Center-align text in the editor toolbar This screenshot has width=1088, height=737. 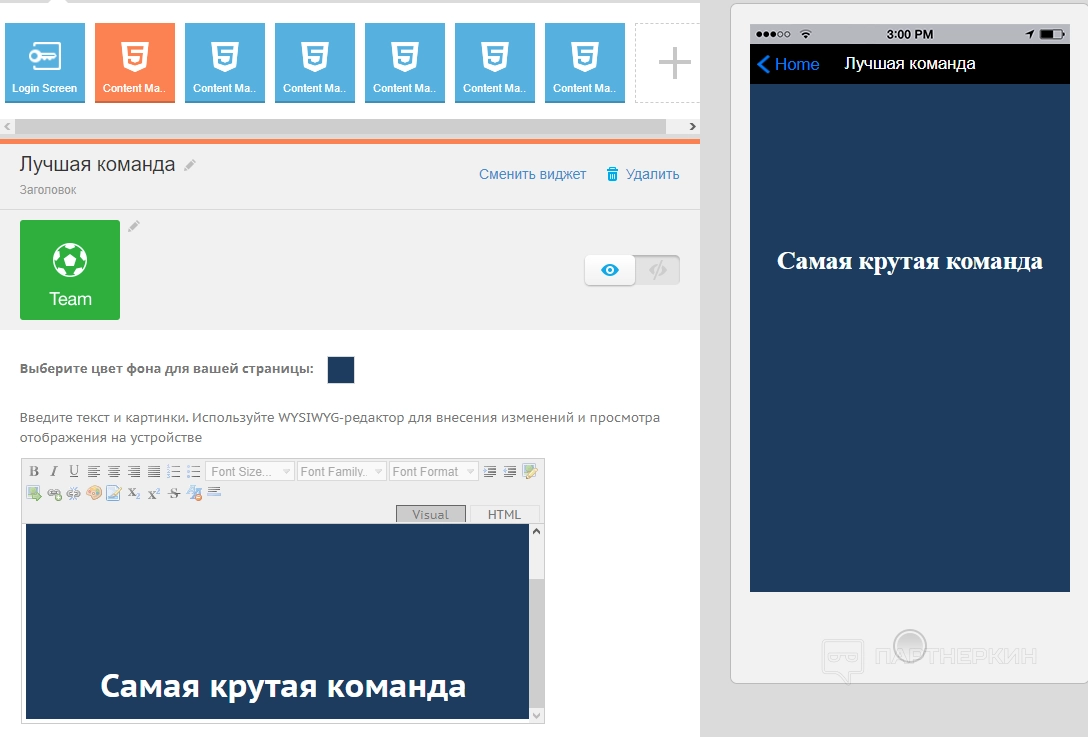pos(114,472)
